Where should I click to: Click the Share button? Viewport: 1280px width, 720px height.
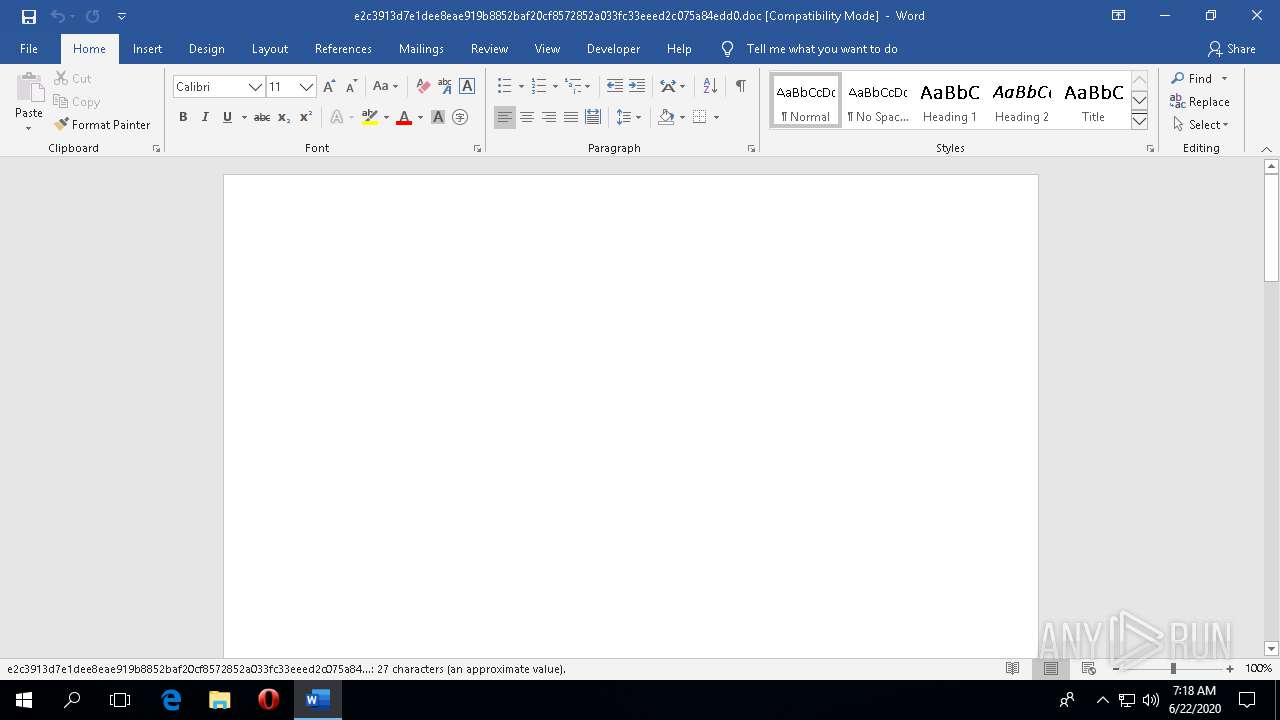point(1231,49)
